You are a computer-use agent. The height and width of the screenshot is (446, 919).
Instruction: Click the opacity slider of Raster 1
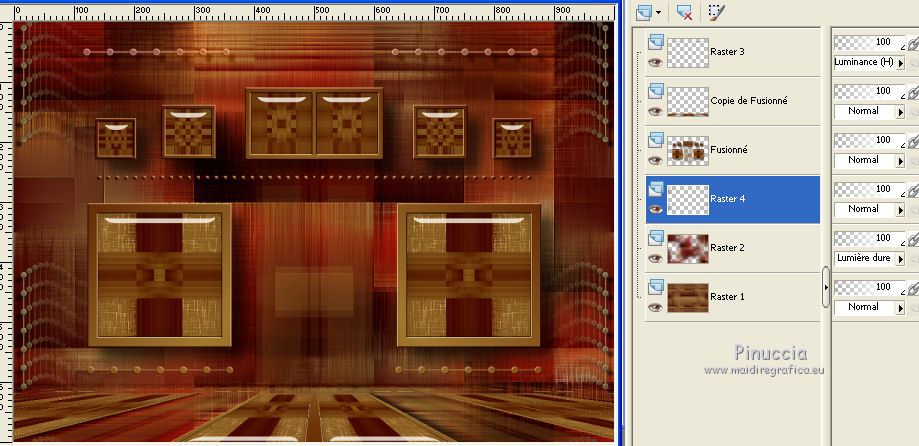[x=870, y=288]
